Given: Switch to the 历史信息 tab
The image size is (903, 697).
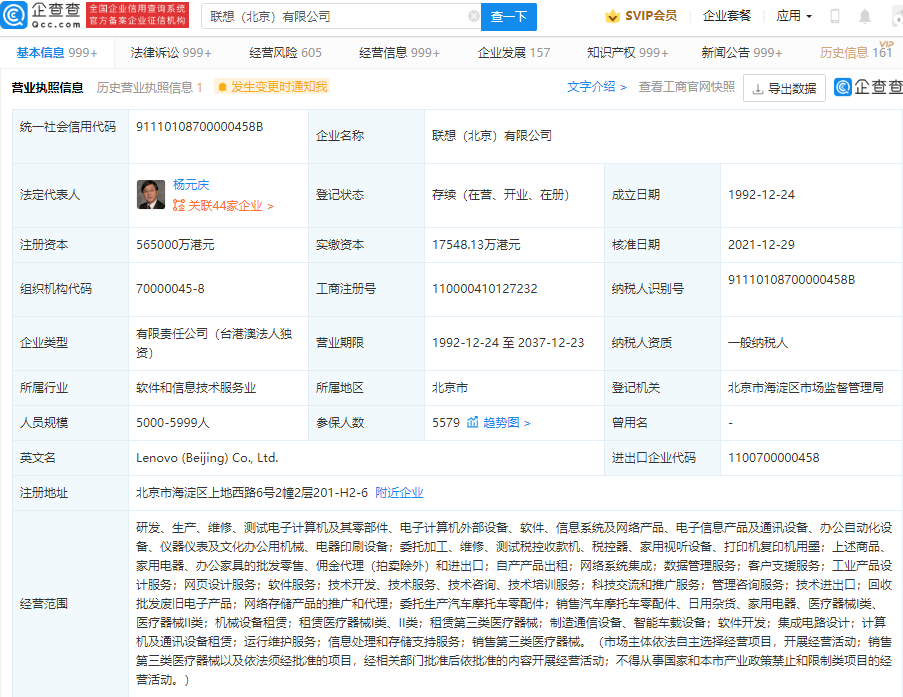Looking at the screenshot, I should (856, 53).
